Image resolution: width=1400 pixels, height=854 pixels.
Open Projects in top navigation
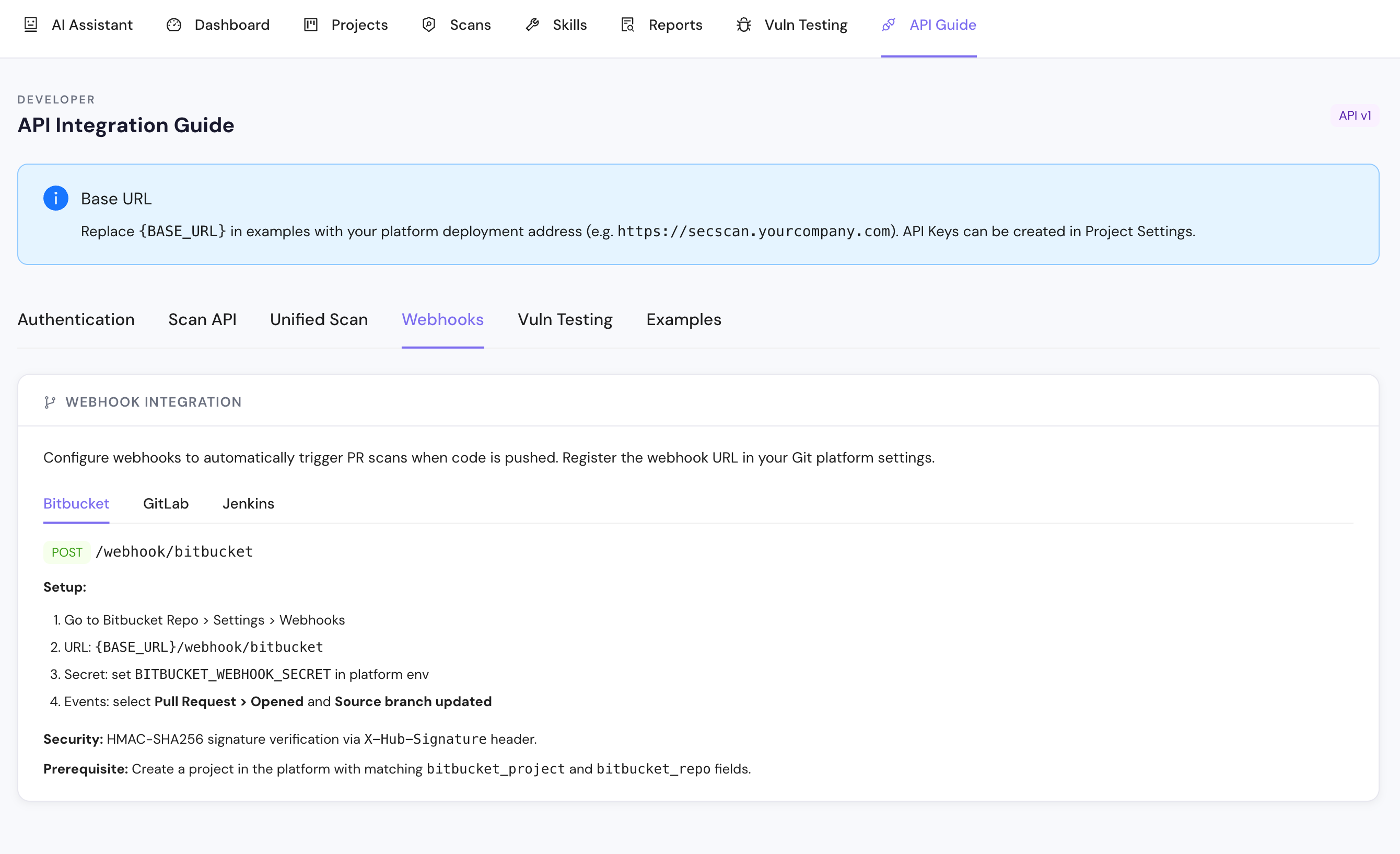coord(345,25)
